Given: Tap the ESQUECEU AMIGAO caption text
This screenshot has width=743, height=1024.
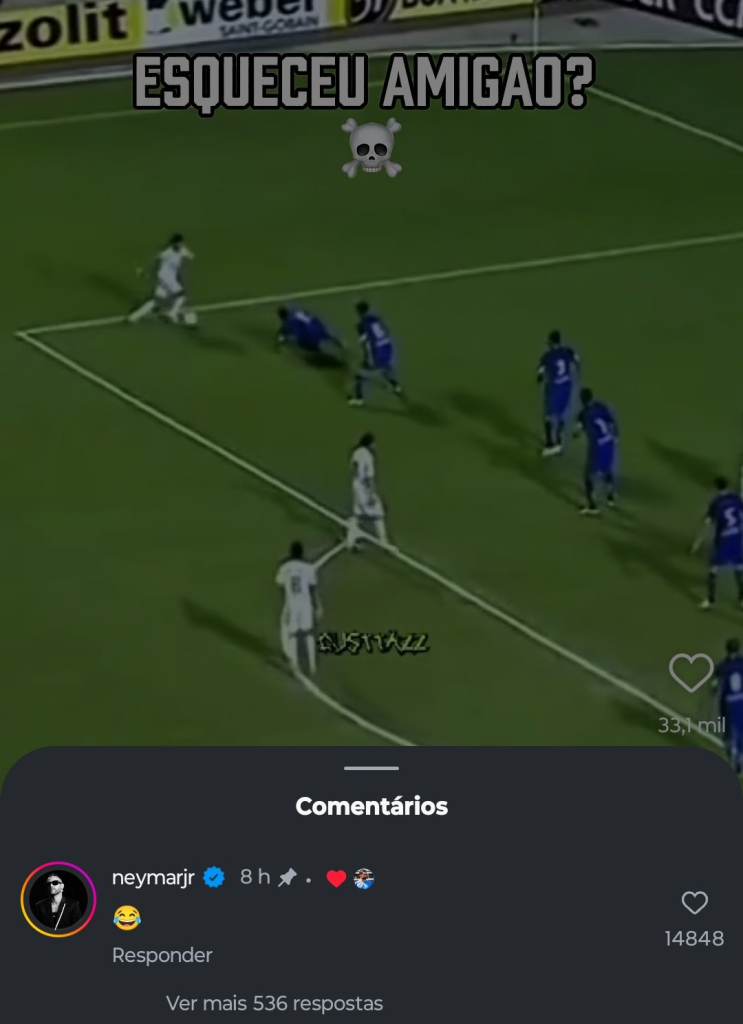Looking at the screenshot, I should pos(364,84).
